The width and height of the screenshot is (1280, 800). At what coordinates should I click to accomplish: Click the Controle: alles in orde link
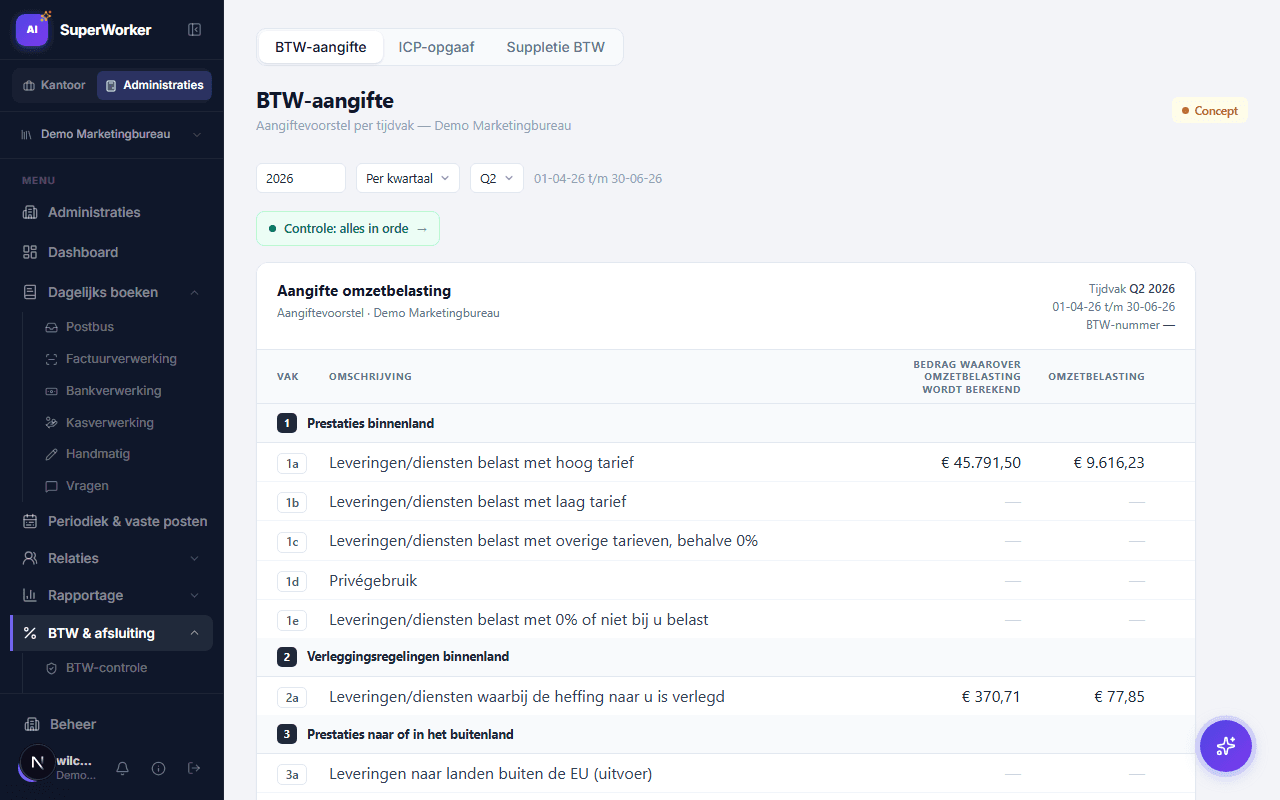coord(348,229)
